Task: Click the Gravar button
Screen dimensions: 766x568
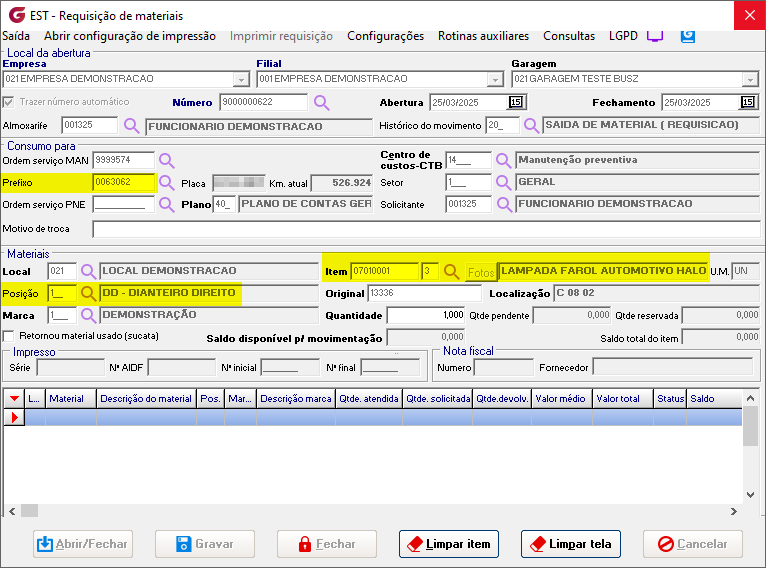Action: pos(205,544)
